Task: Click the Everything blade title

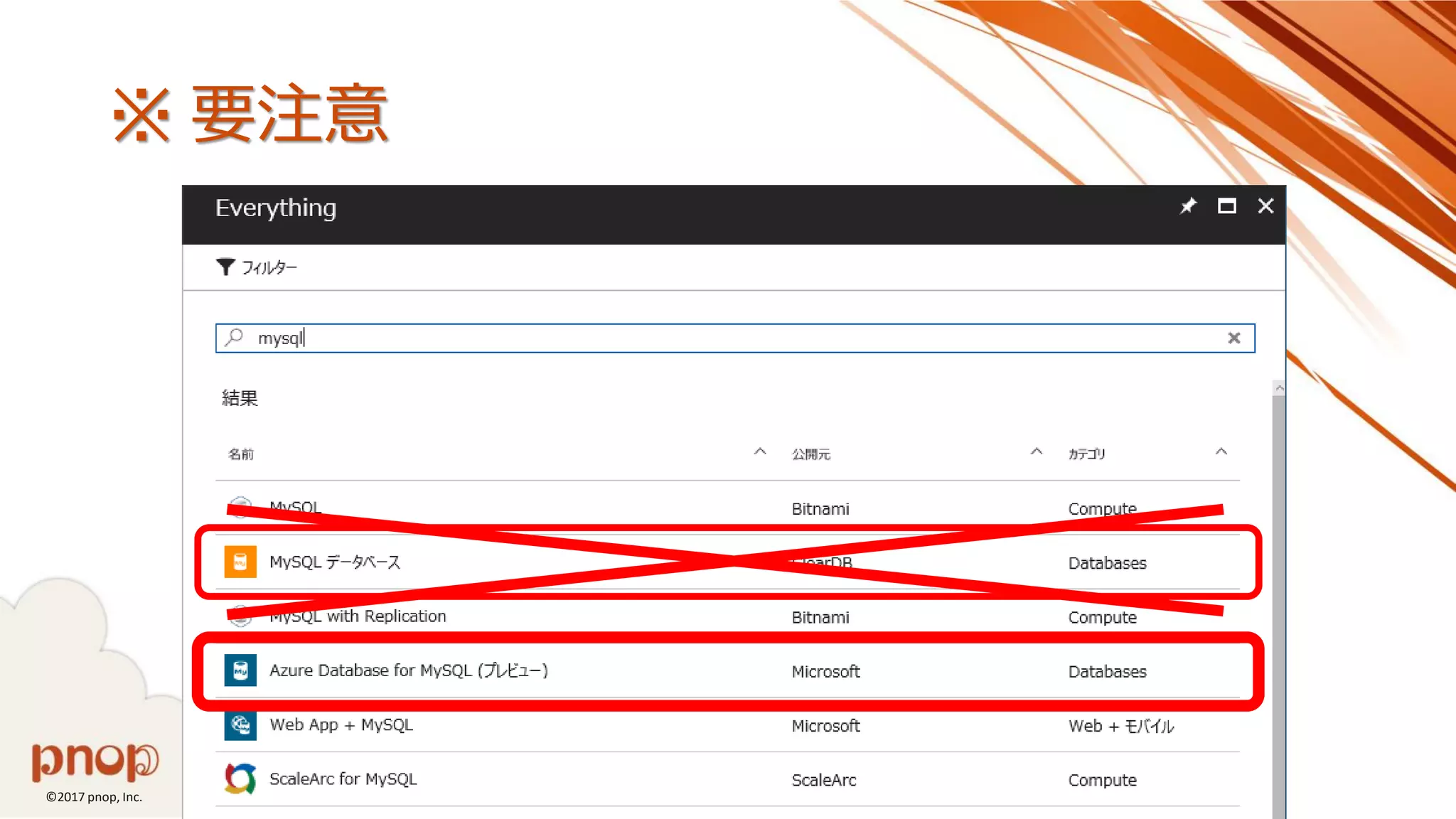Action: click(x=276, y=208)
